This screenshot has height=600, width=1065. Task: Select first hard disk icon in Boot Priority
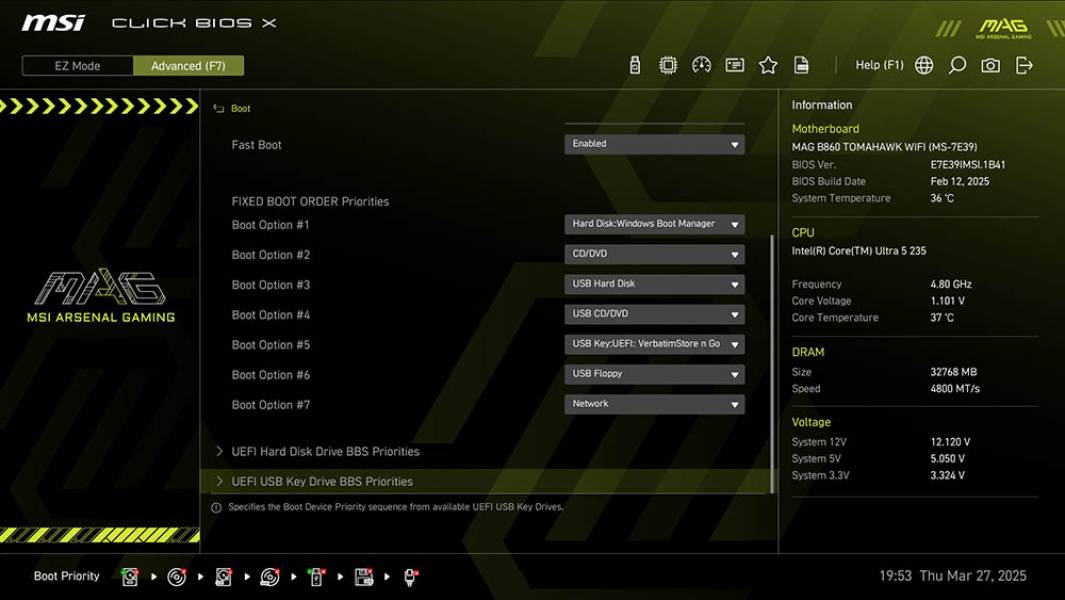[x=129, y=577]
